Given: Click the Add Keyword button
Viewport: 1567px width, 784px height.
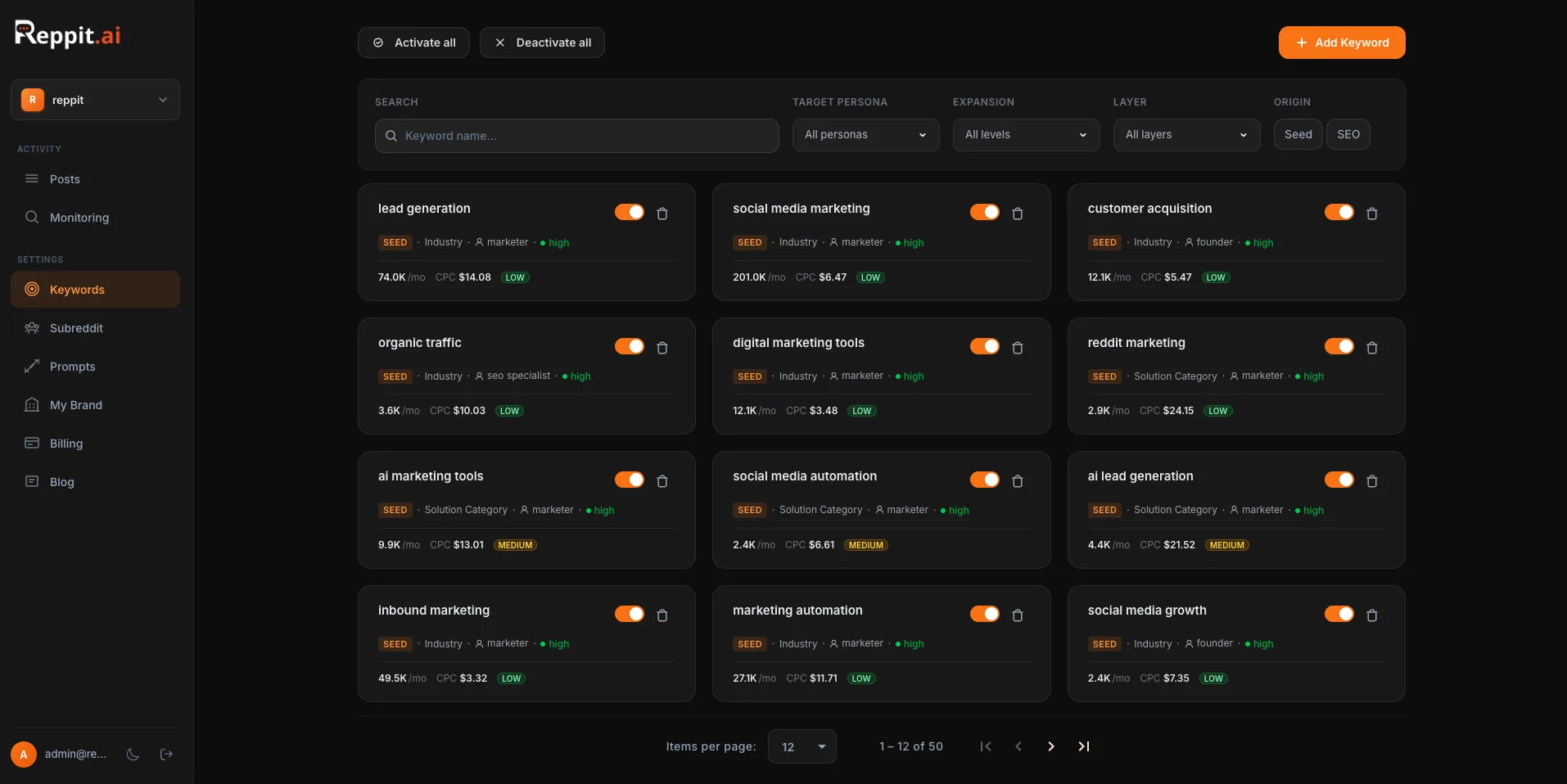Looking at the screenshot, I should click(1341, 43).
